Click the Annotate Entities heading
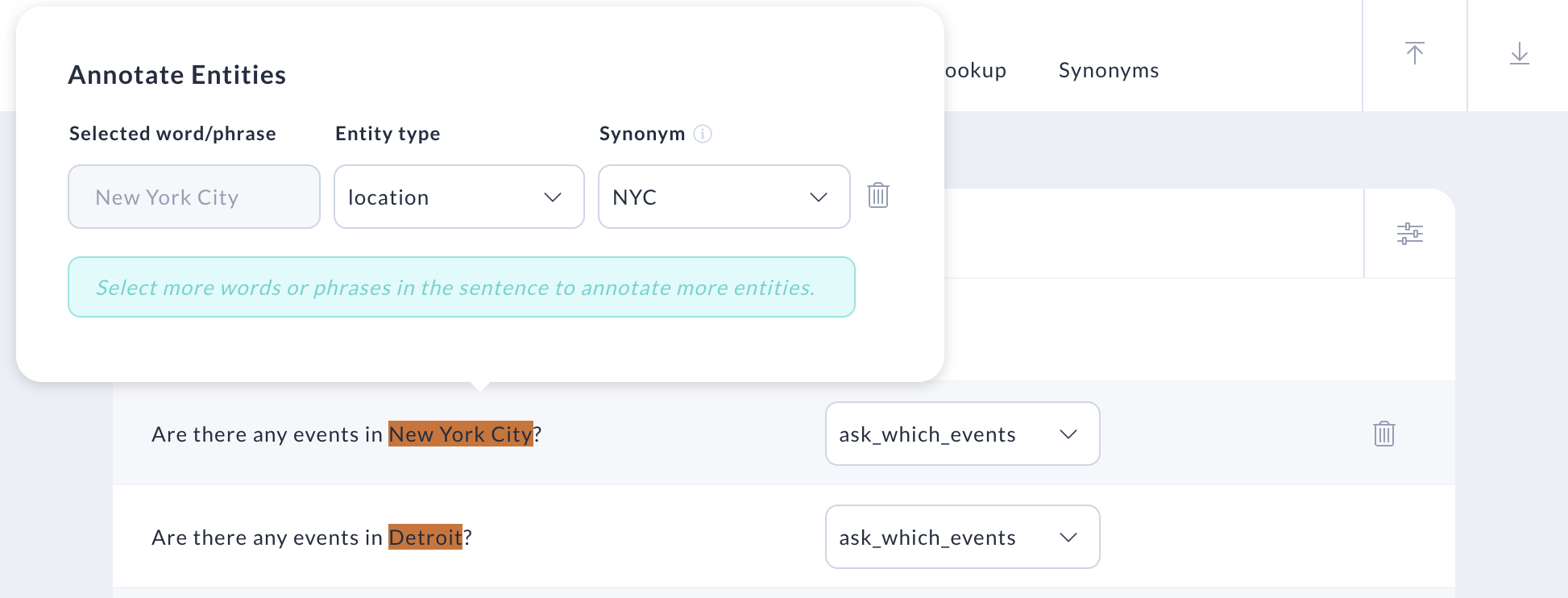Screen dimensions: 1568x598 (177, 75)
